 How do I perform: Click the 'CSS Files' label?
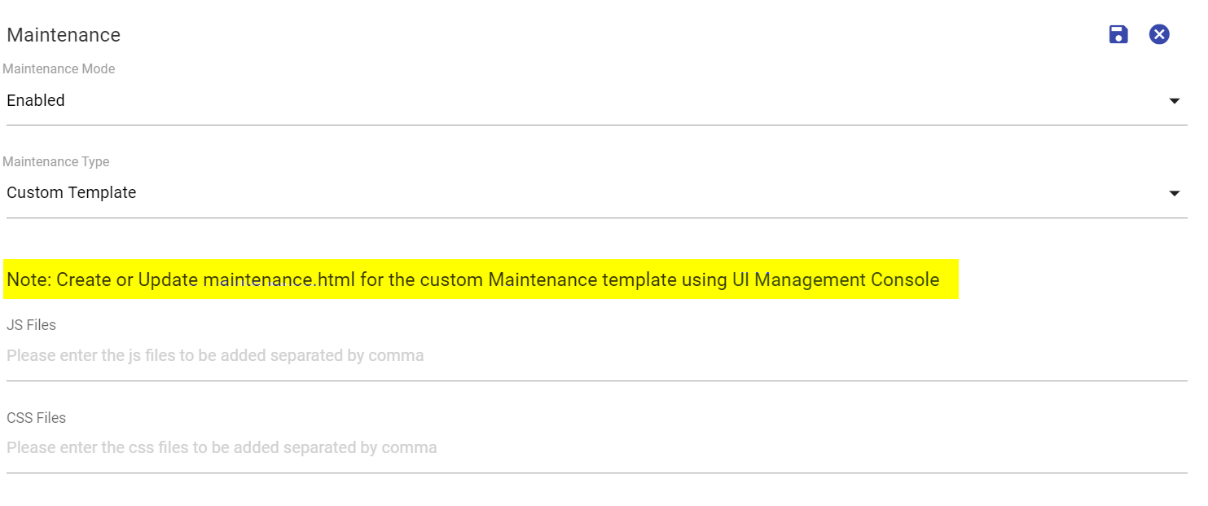pos(36,418)
